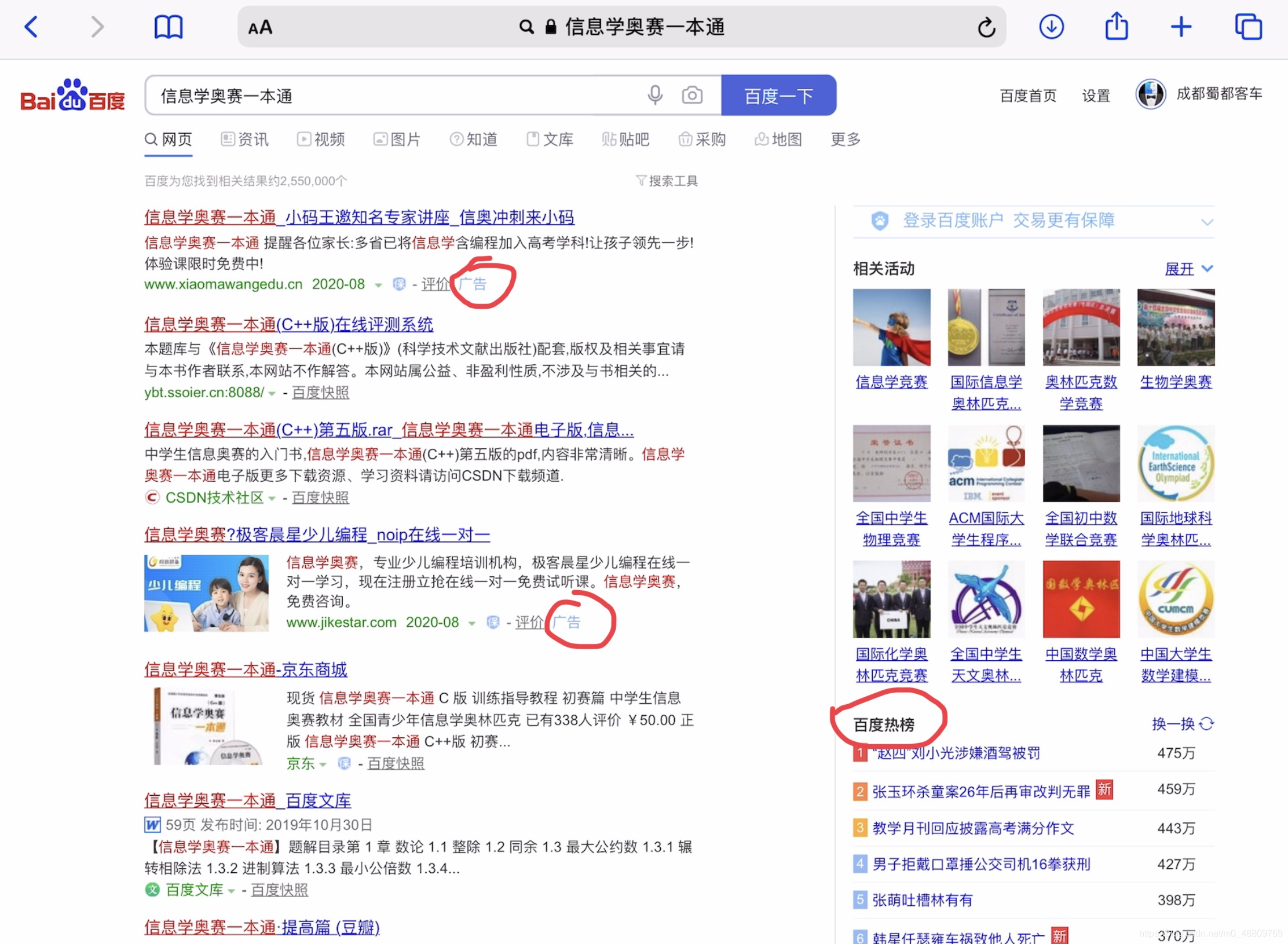Open Safari downloads icon
The height and width of the screenshot is (944, 1288).
[1051, 27]
